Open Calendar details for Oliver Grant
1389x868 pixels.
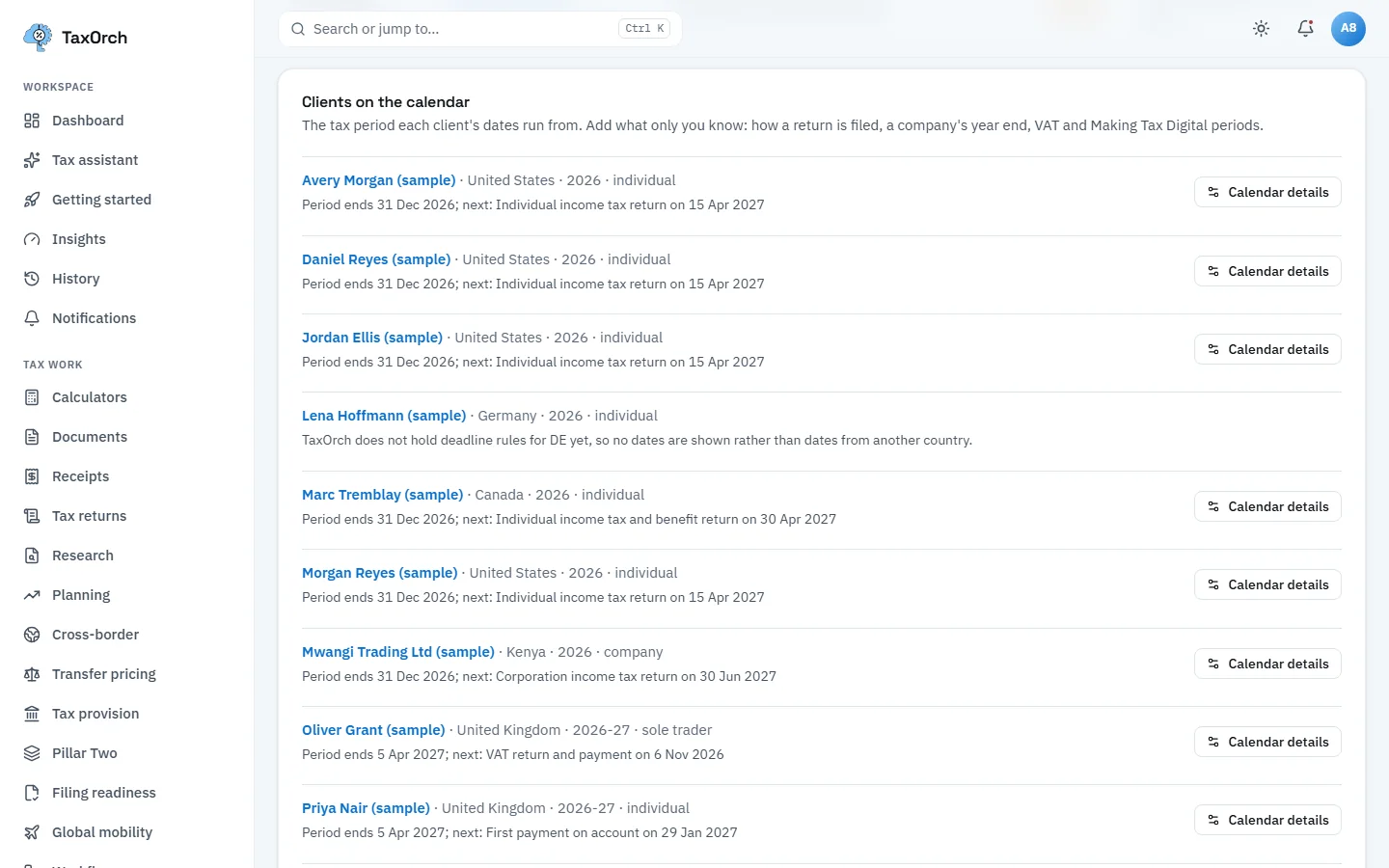coord(1267,742)
